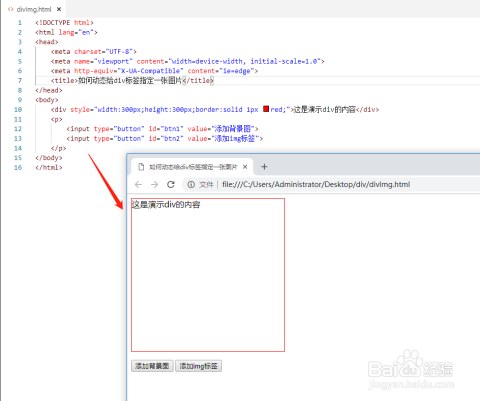This screenshot has height=401, width=480.
Task: Click the HTML file icon on editor tab
Action: (x=10, y=9)
